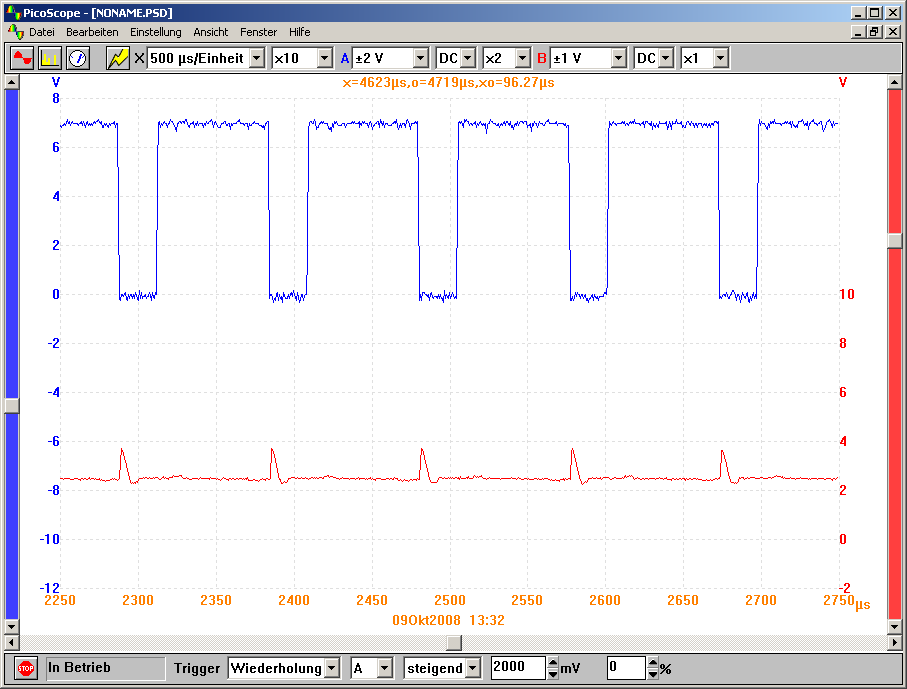This screenshot has height=689, width=907.
Task: Click the blue channel A label
Action: [345, 58]
